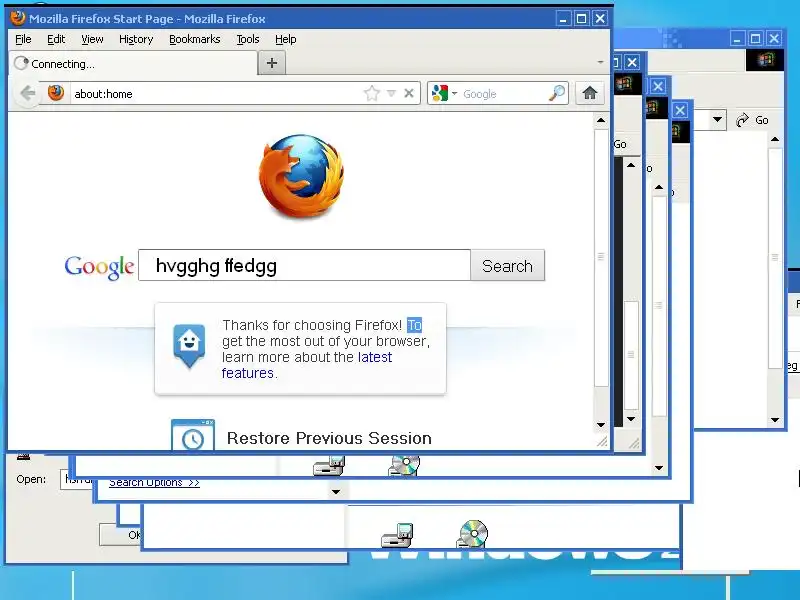This screenshot has height=600, width=800.
Task: Click the Firefox icon in the title bar
Action: 18,18
